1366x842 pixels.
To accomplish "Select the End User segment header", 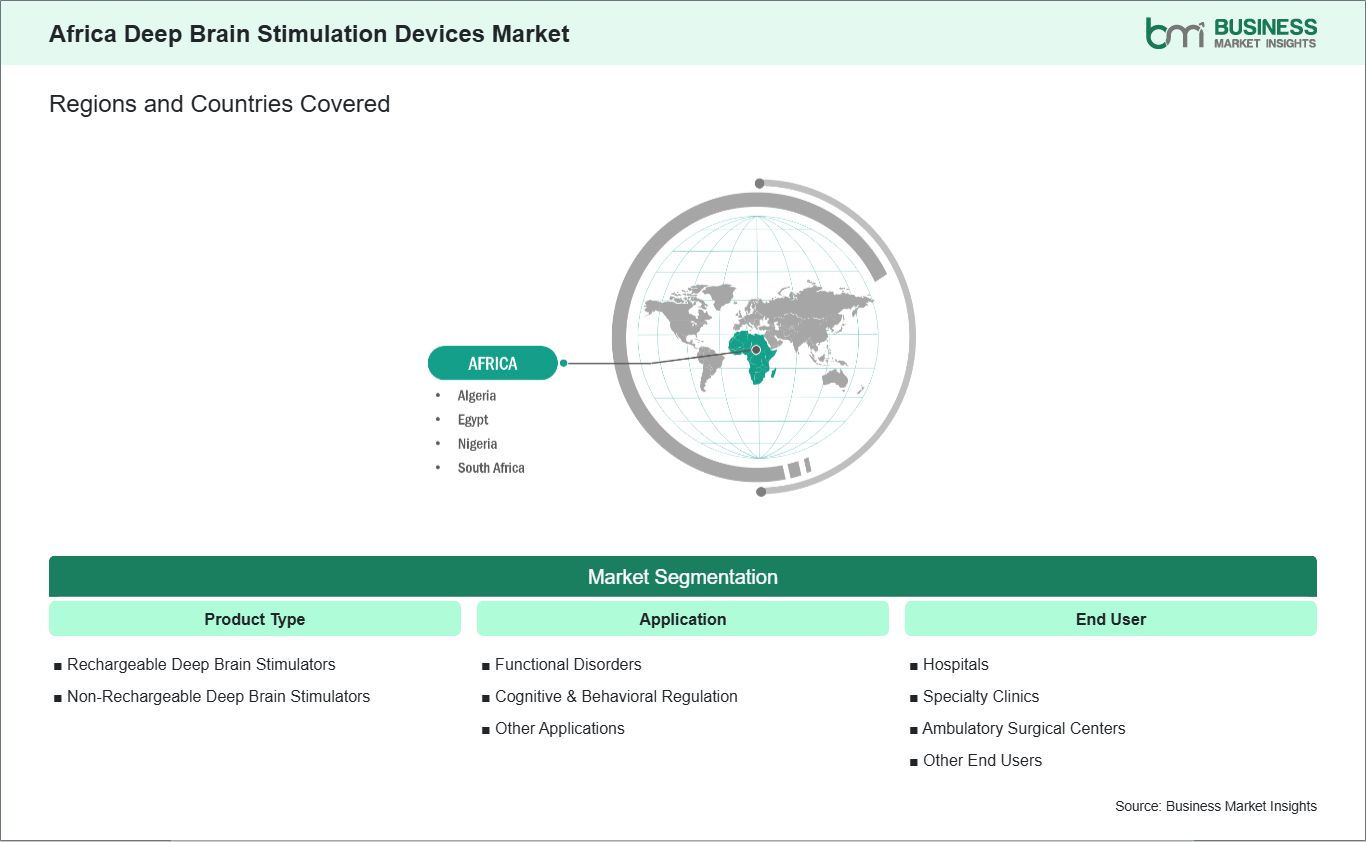I will point(1111,619).
